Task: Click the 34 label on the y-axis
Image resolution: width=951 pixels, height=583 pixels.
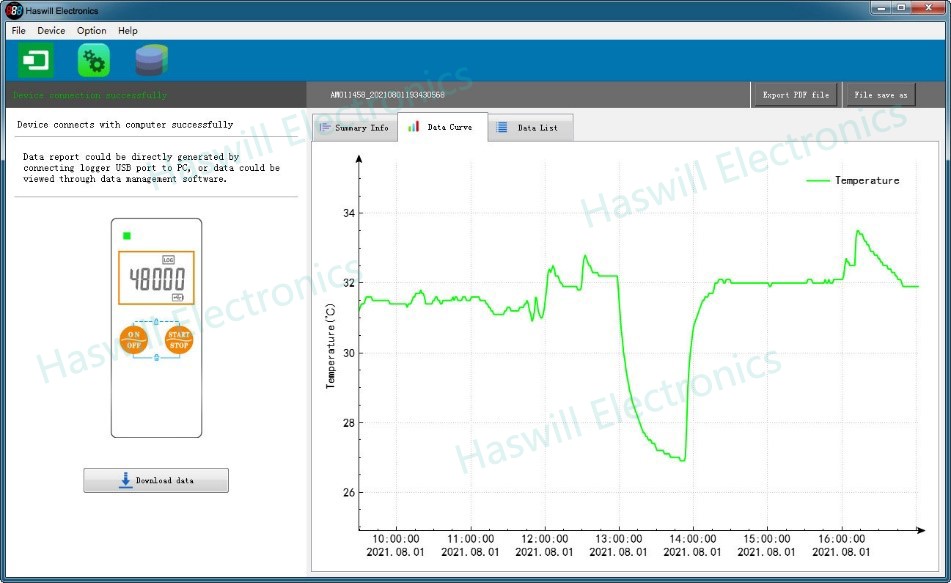Action: click(x=349, y=213)
